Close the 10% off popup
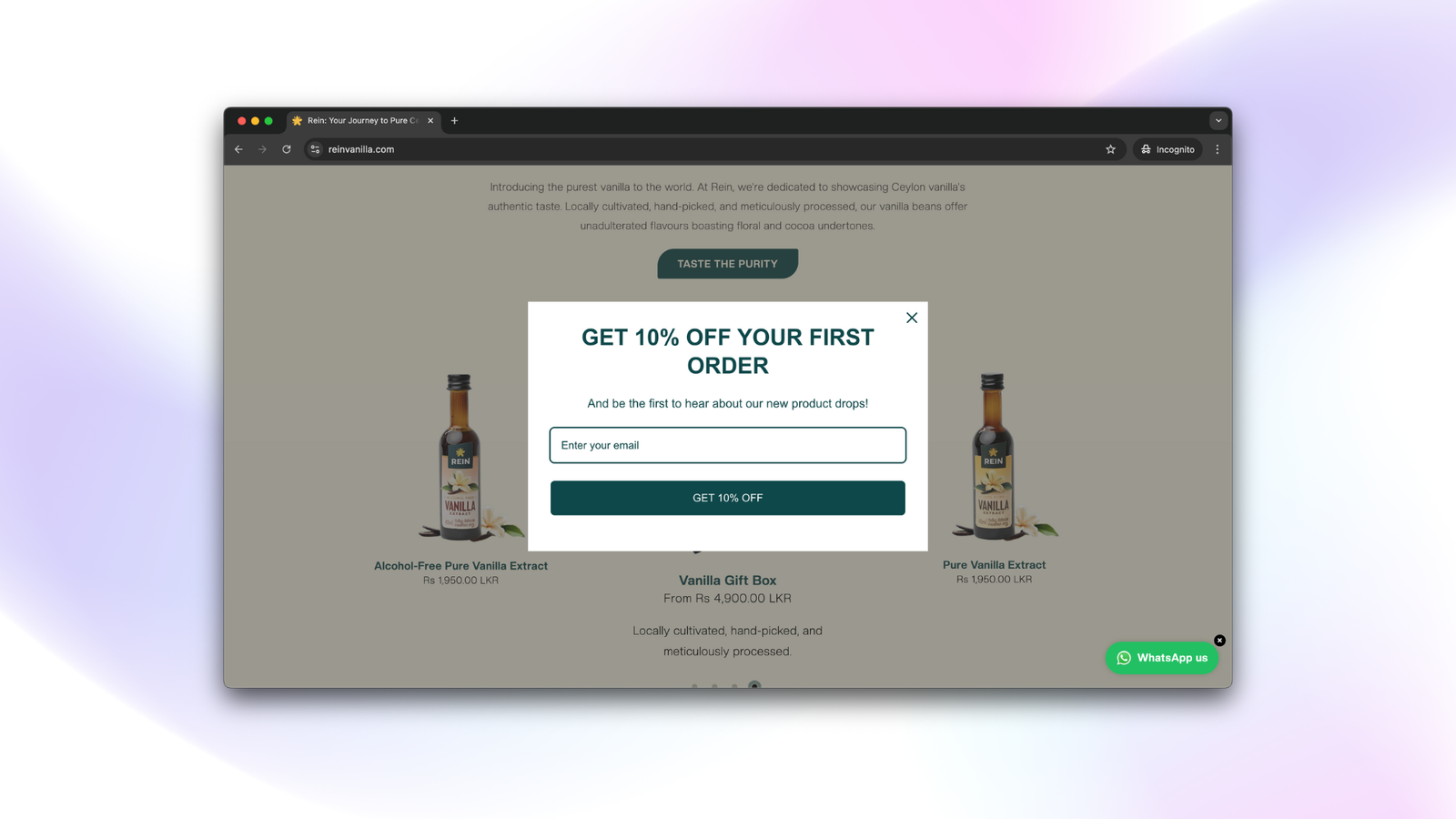 click(x=912, y=318)
